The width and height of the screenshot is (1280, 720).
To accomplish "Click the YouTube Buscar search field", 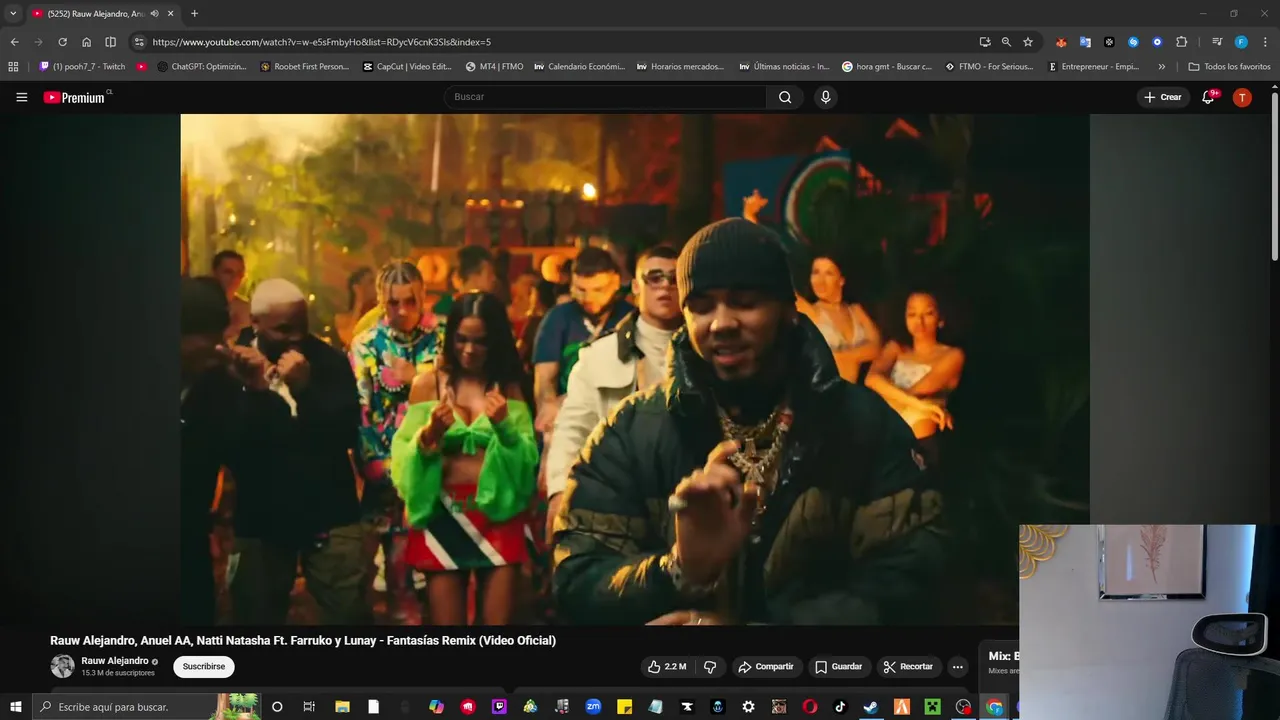I will (605, 97).
